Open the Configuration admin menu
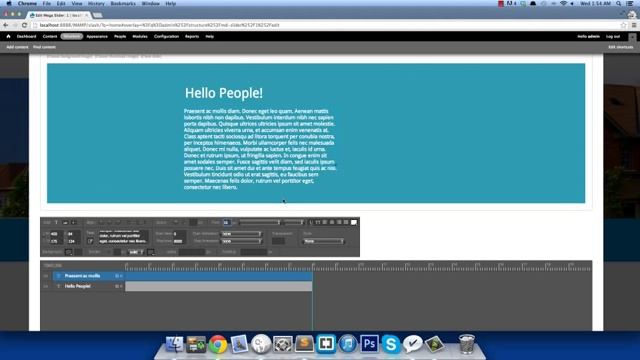 point(166,36)
